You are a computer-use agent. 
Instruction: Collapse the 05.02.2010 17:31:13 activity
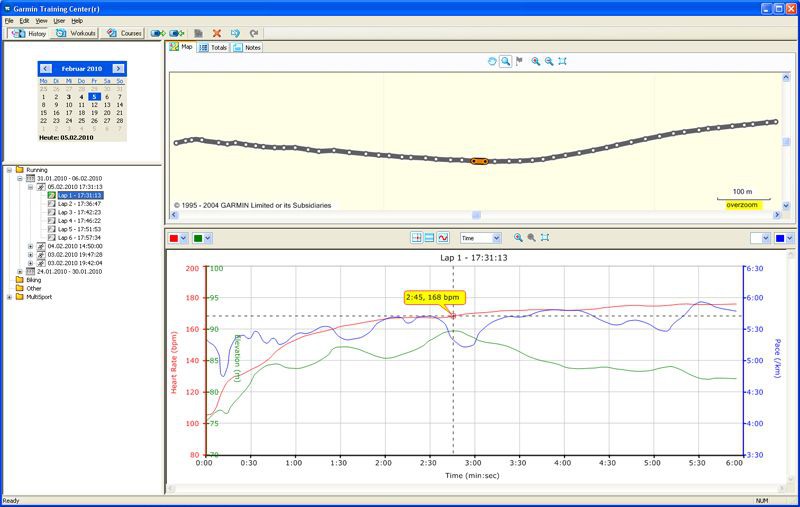pyautogui.click(x=31, y=187)
